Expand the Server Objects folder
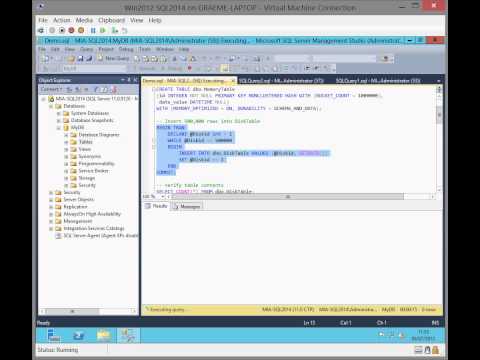480x360 pixels. [x=51, y=200]
